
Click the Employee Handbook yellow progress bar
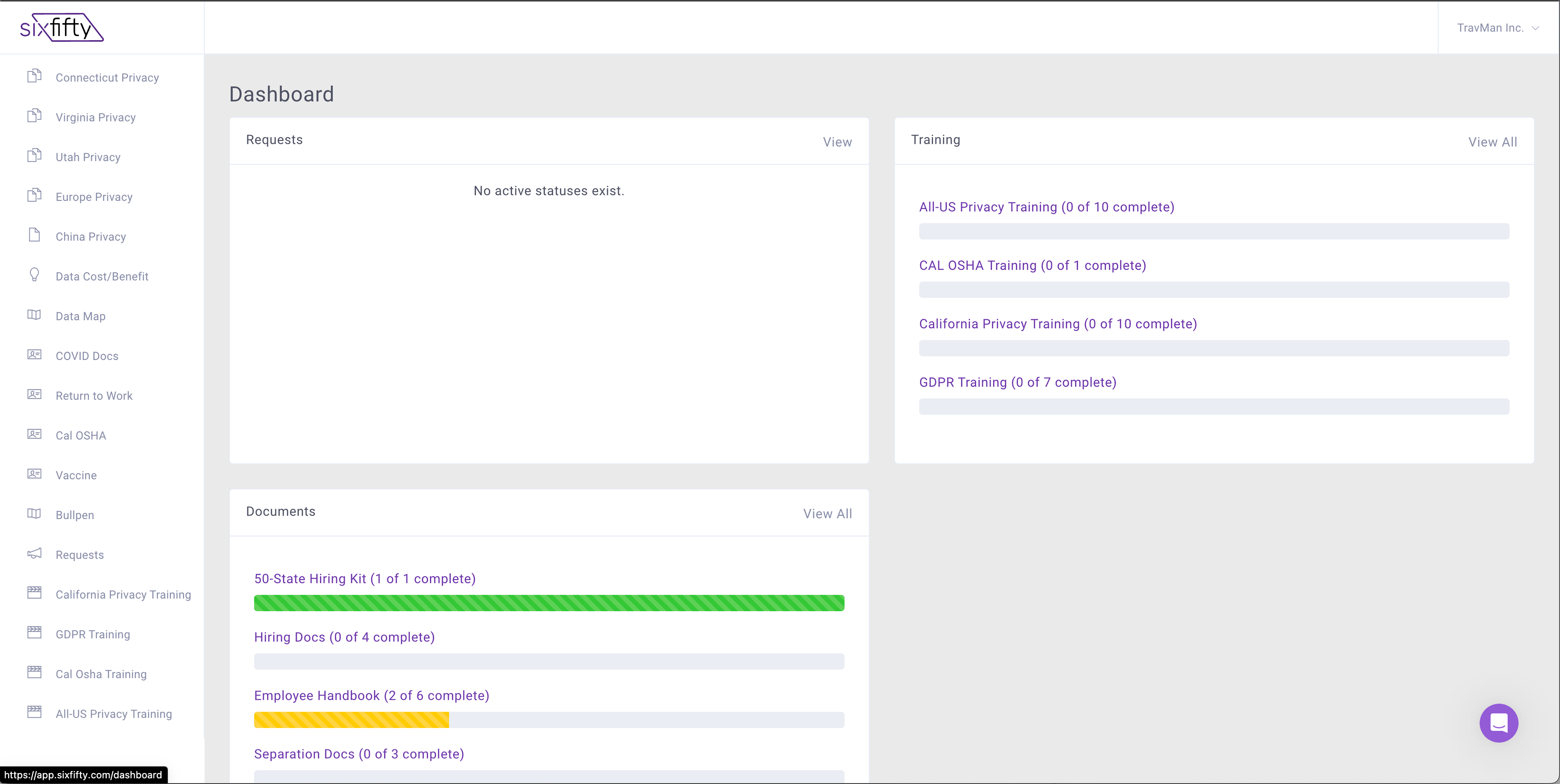point(351,720)
